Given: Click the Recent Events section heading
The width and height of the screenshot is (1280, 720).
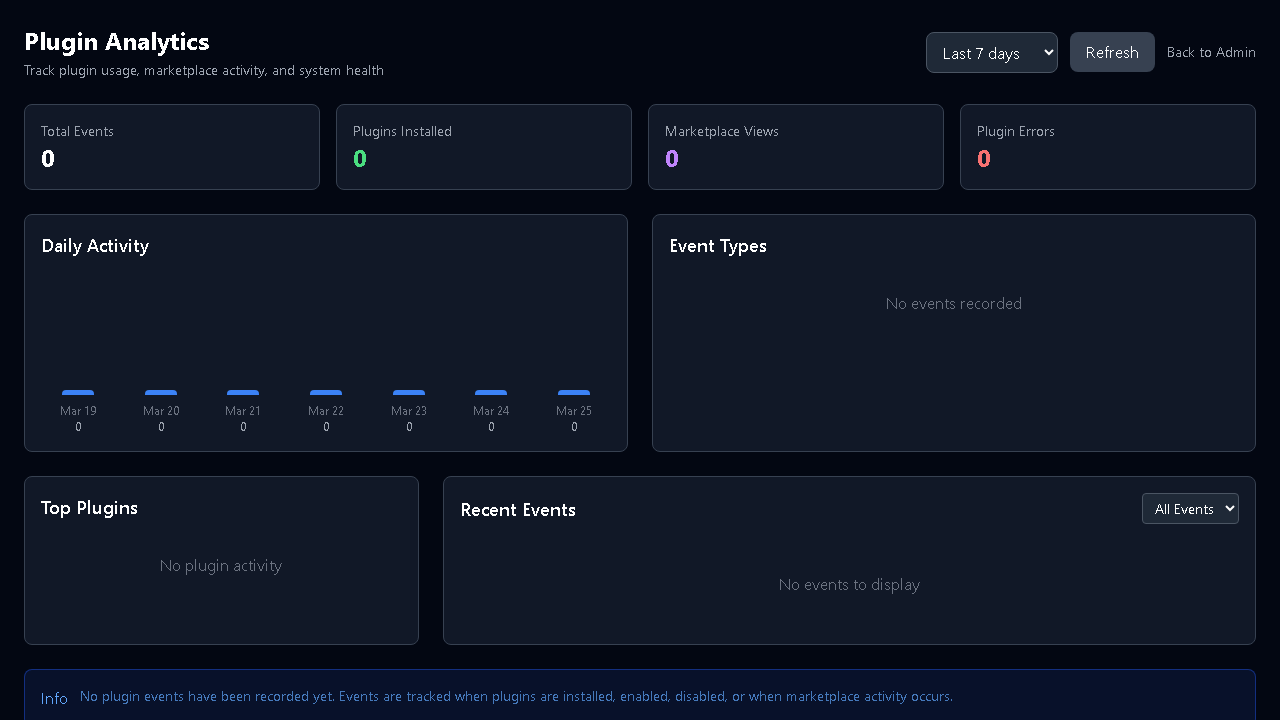Looking at the screenshot, I should pos(518,510).
